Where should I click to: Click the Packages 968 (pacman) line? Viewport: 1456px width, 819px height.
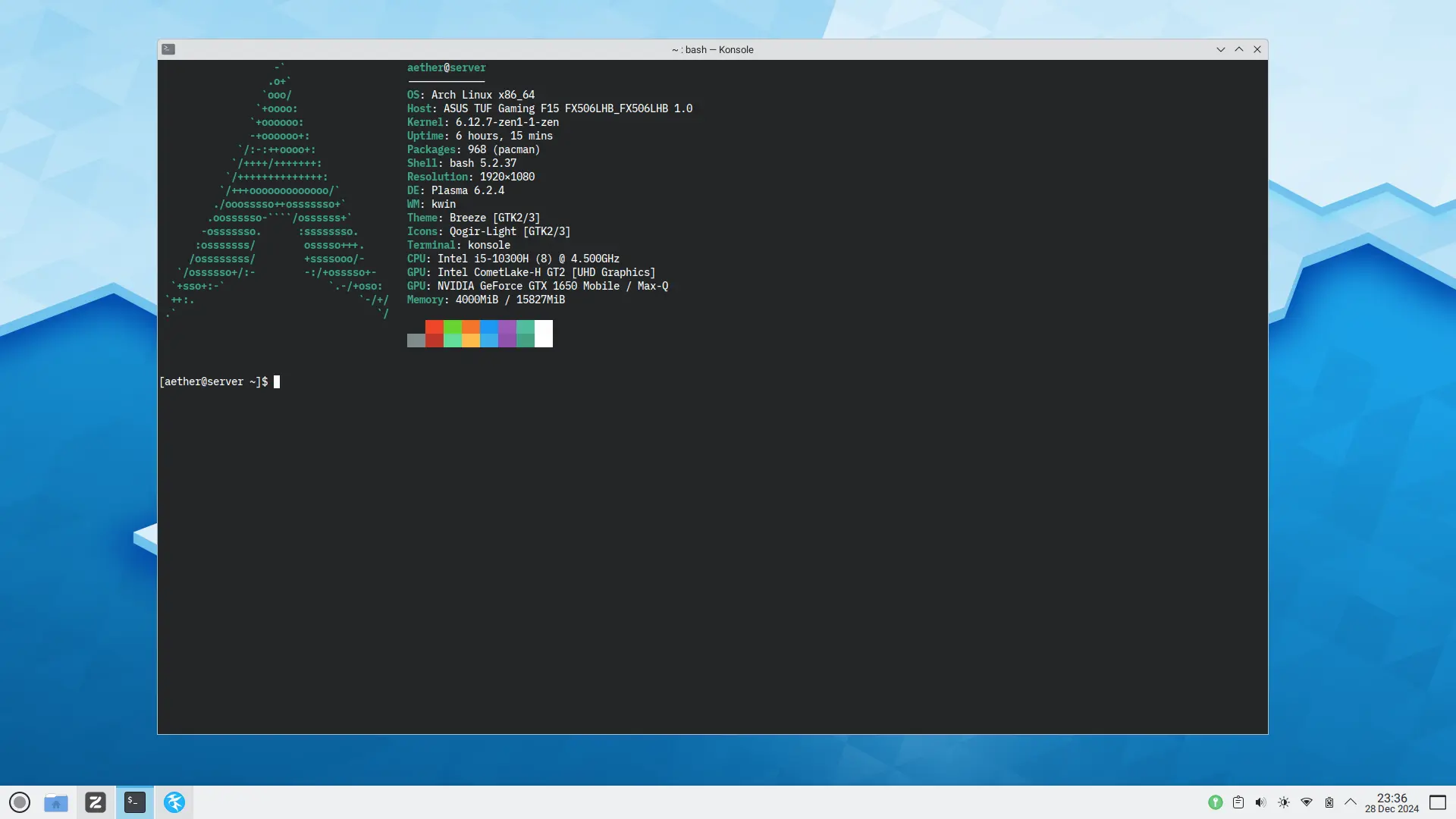pos(474,149)
